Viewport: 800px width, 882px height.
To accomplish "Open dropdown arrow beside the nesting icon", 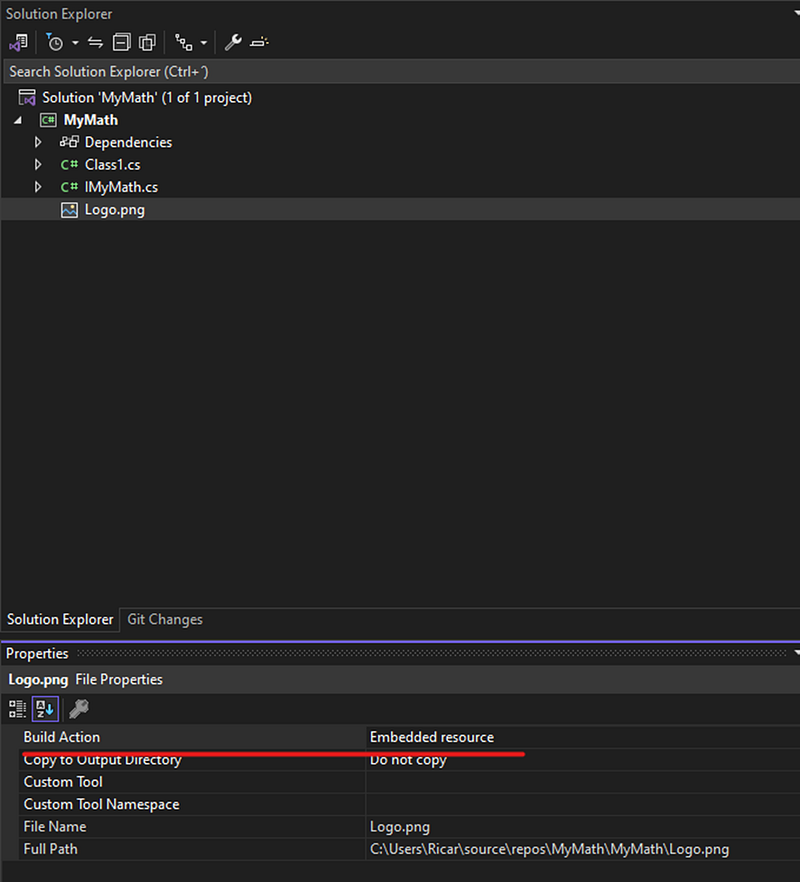I will coord(204,43).
